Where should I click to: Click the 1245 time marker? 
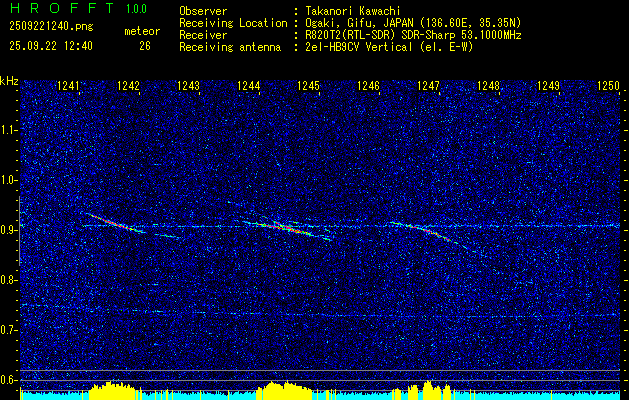(308, 85)
